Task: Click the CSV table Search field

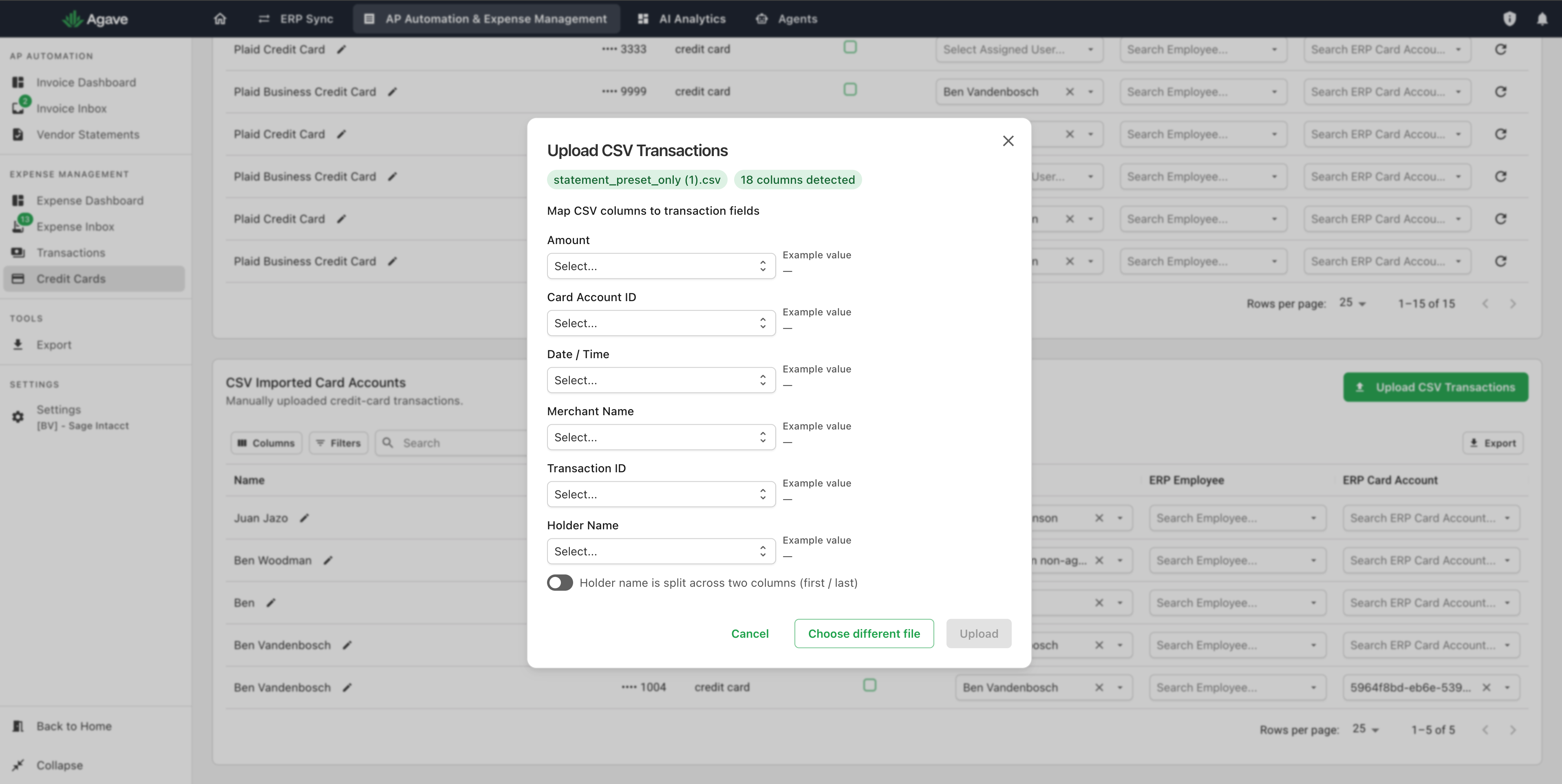Action: click(x=452, y=443)
